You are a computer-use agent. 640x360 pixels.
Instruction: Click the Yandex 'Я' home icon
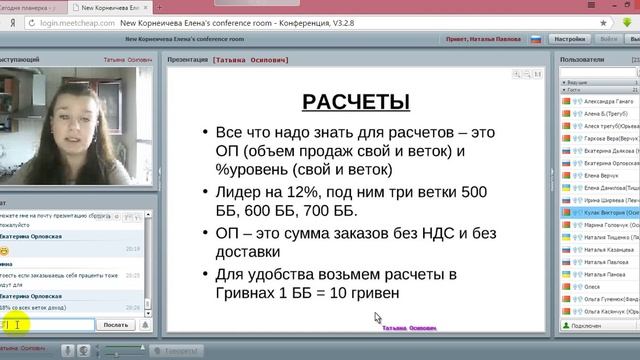(13, 23)
